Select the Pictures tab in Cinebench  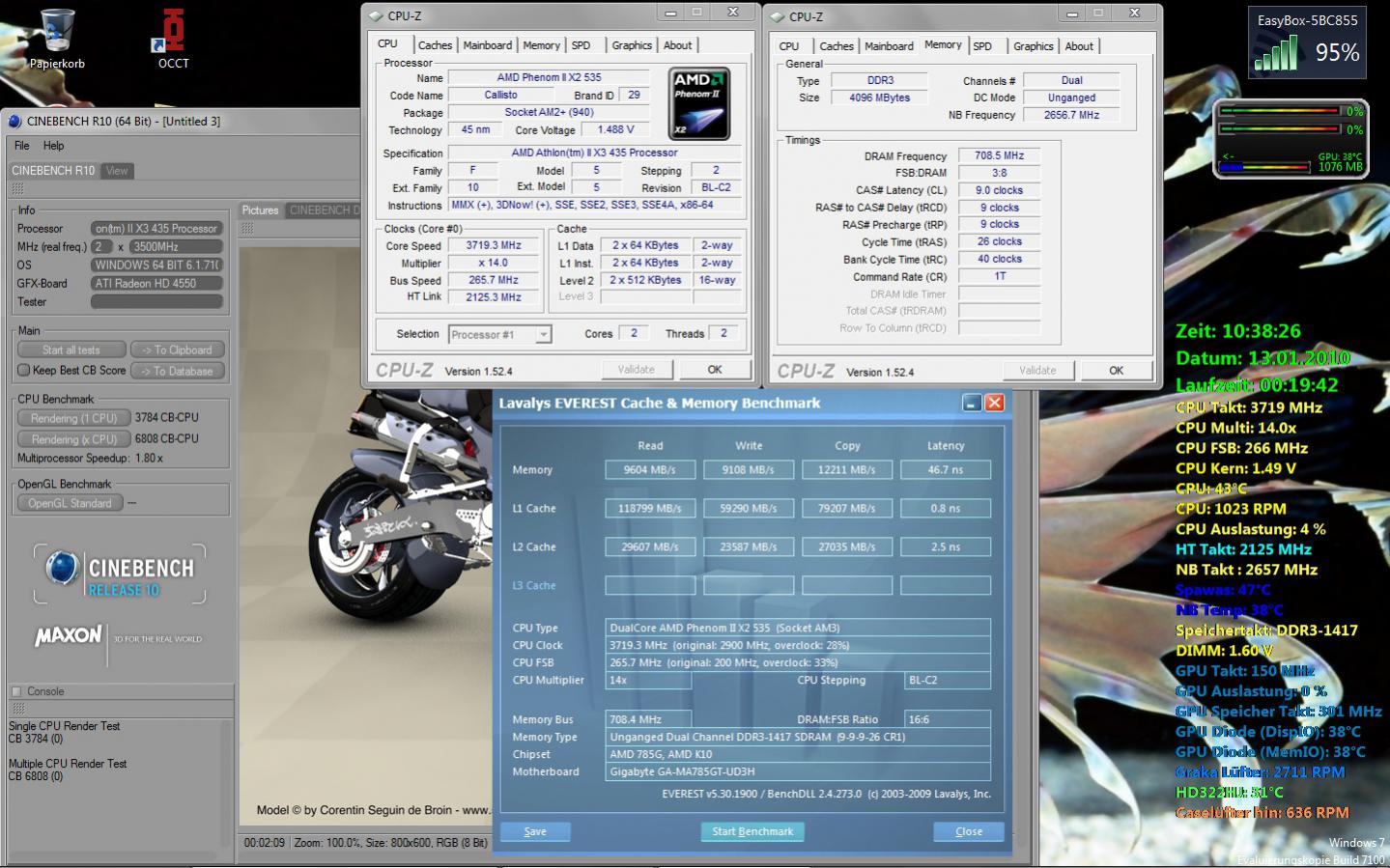coord(260,210)
